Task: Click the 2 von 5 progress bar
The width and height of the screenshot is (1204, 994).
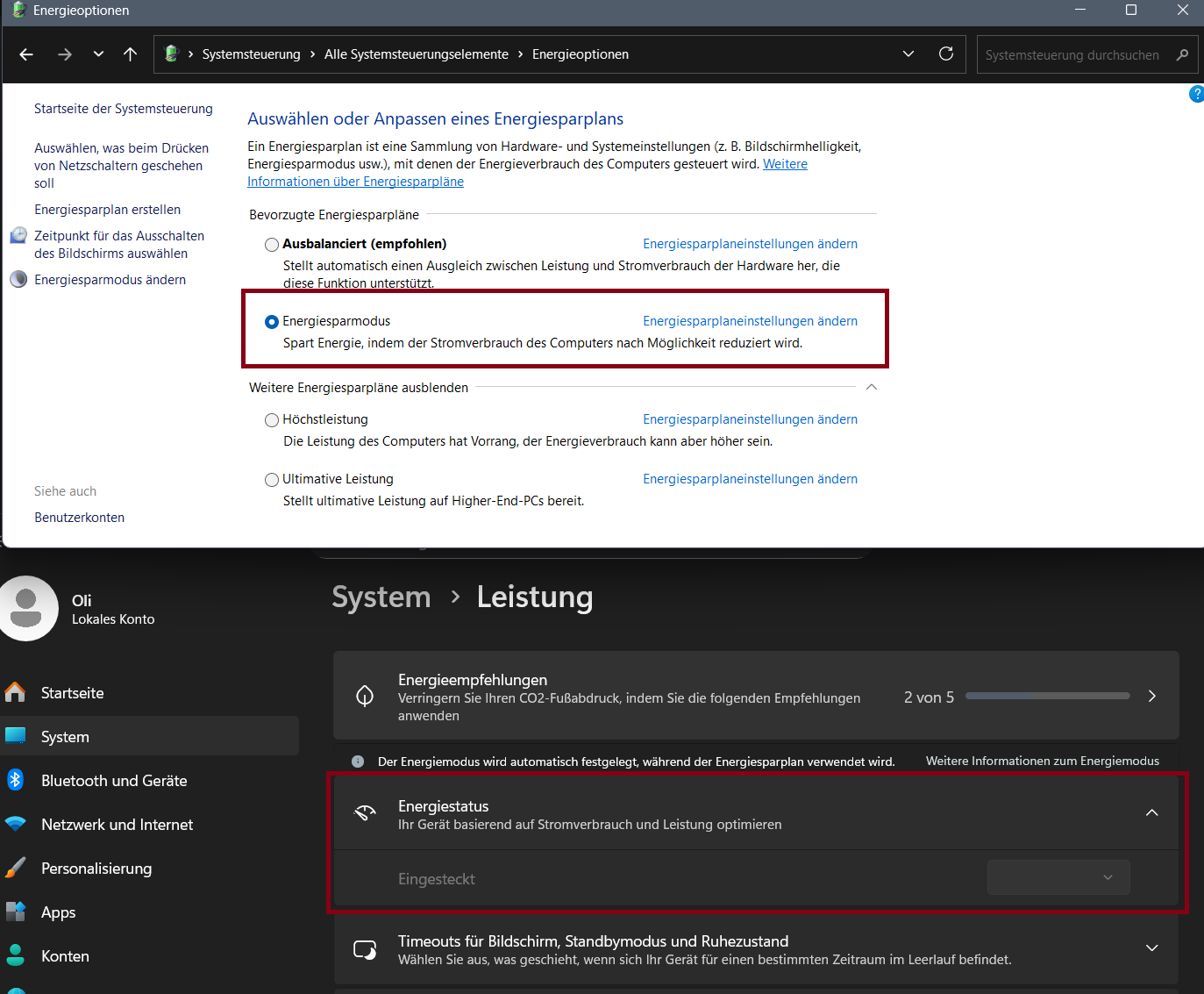Action: pyautogui.click(x=1048, y=696)
